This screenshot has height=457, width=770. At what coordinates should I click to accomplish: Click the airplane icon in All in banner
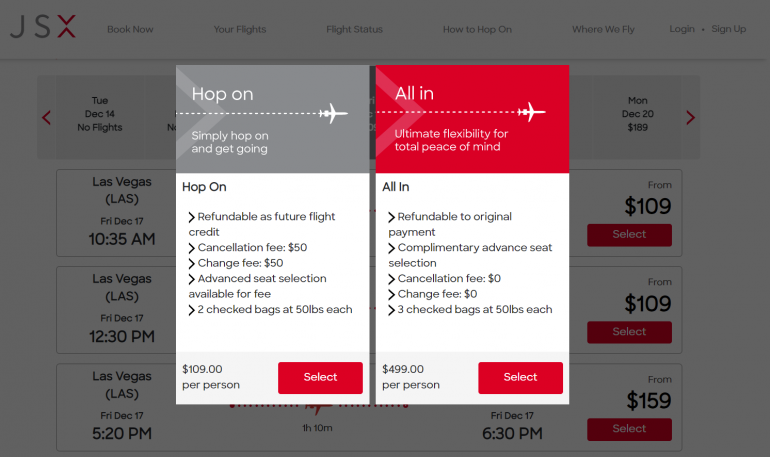pyautogui.click(x=532, y=111)
